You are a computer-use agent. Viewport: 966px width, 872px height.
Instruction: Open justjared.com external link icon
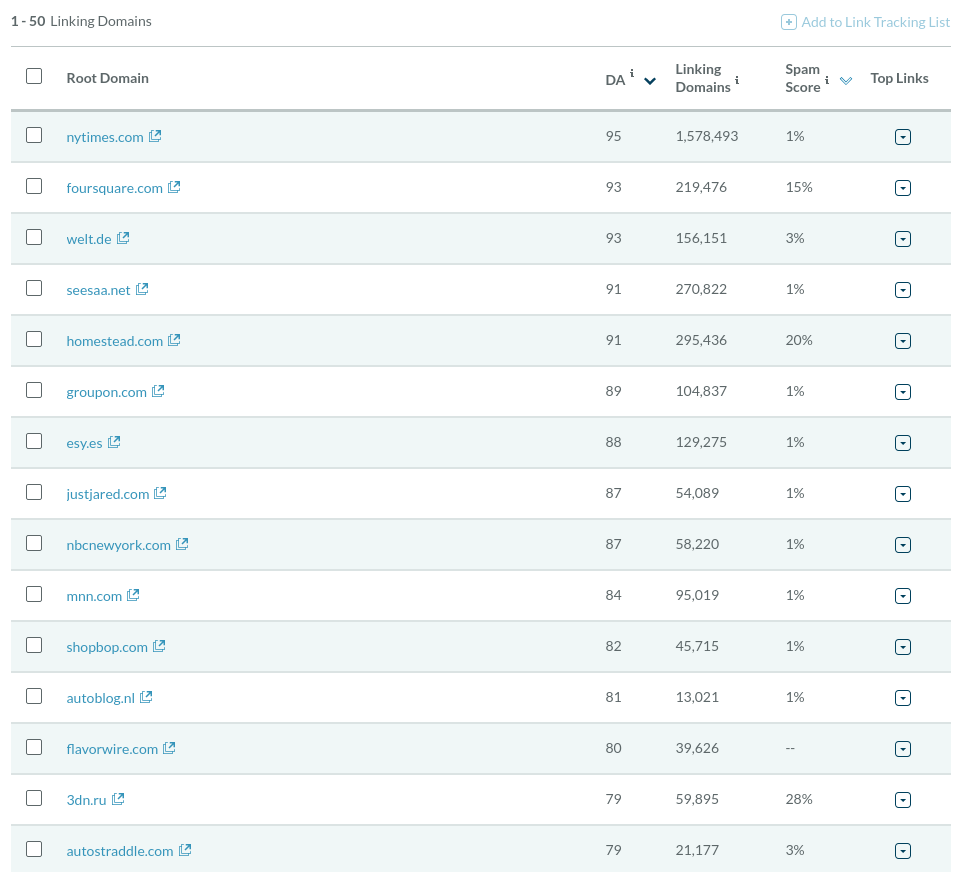tap(160, 493)
